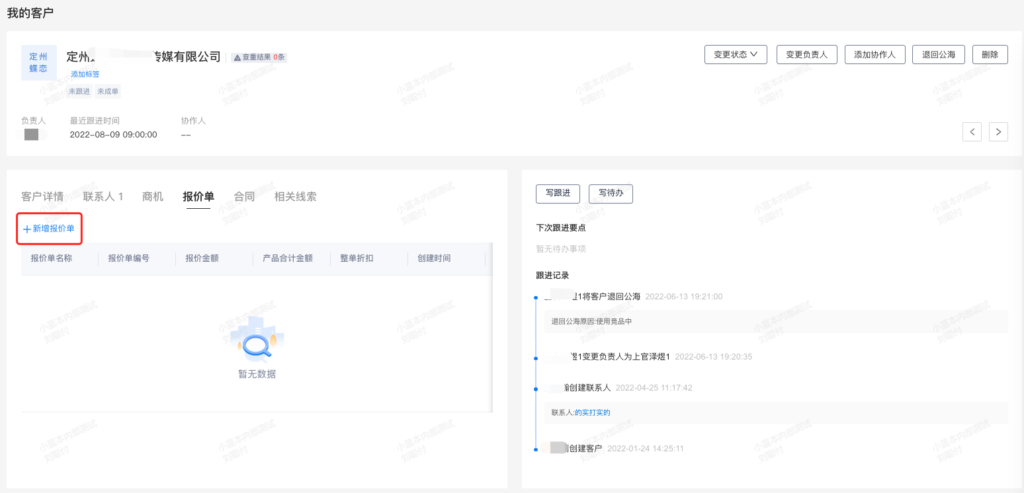Viewport: 1024px width, 493px height.
Task: Click the 写跟进 button
Action: pos(557,193)
